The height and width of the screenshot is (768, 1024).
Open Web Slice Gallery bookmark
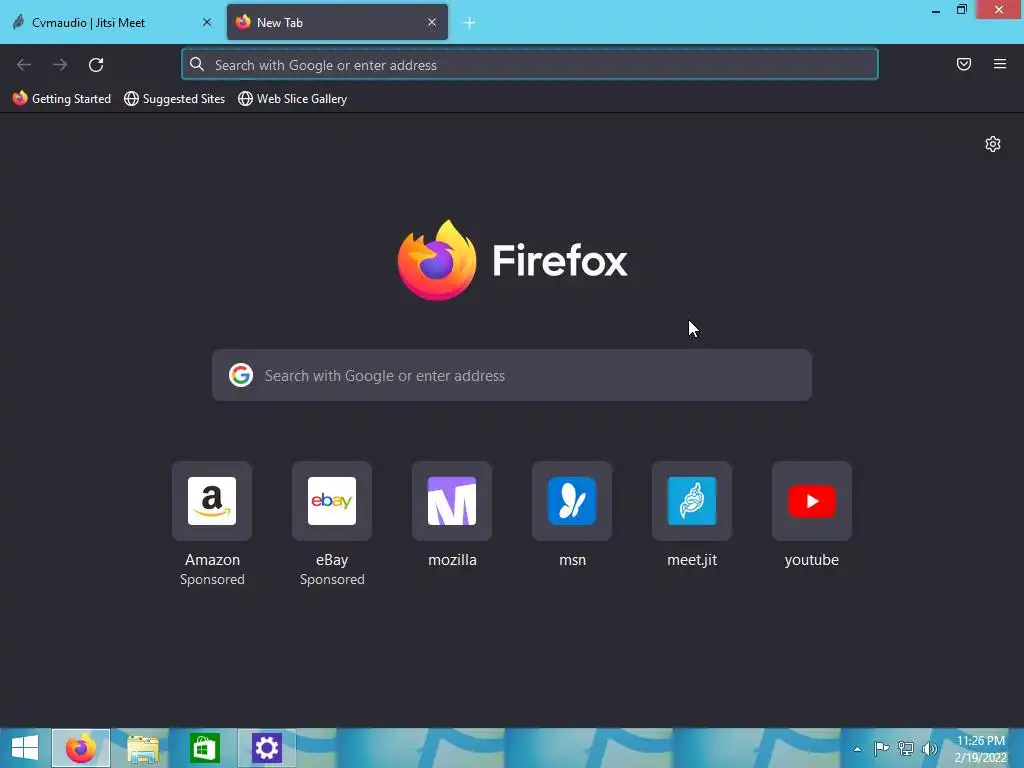(293, 99)
